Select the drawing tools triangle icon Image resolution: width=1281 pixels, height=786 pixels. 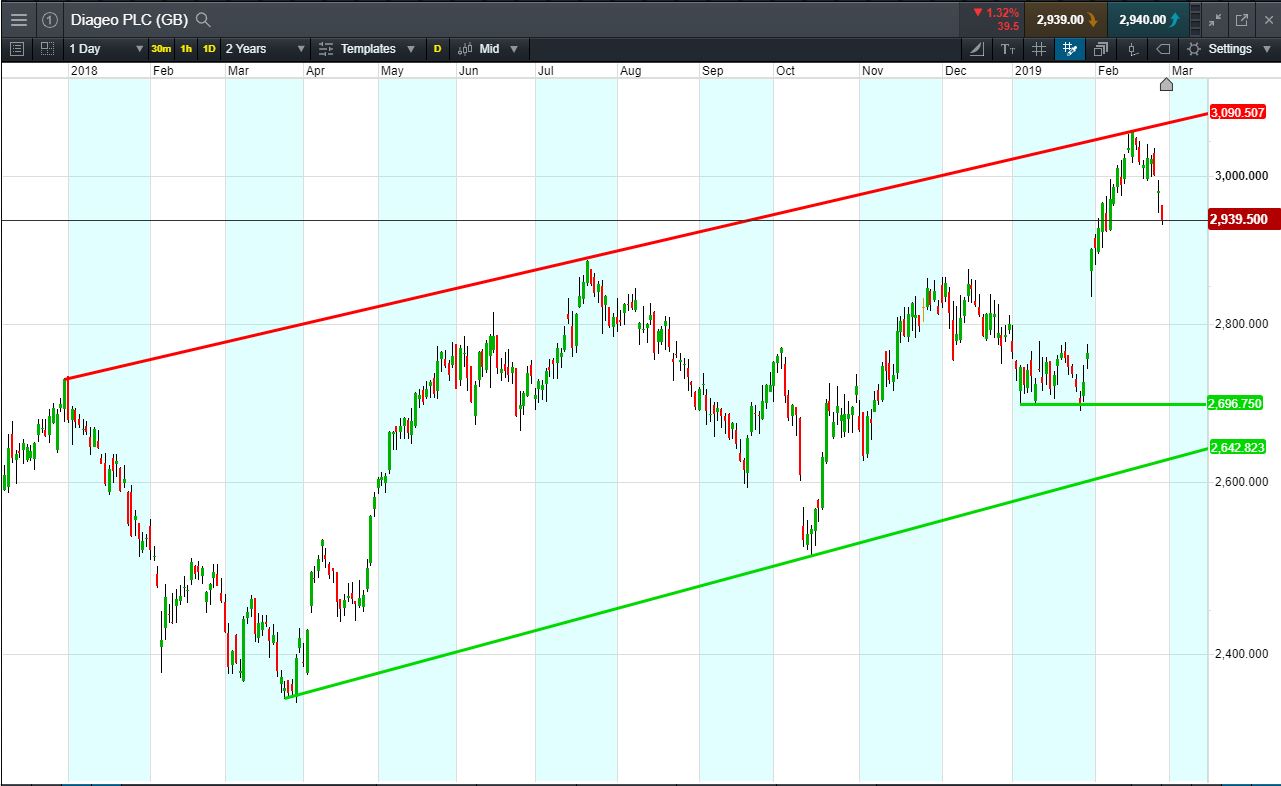978,48
